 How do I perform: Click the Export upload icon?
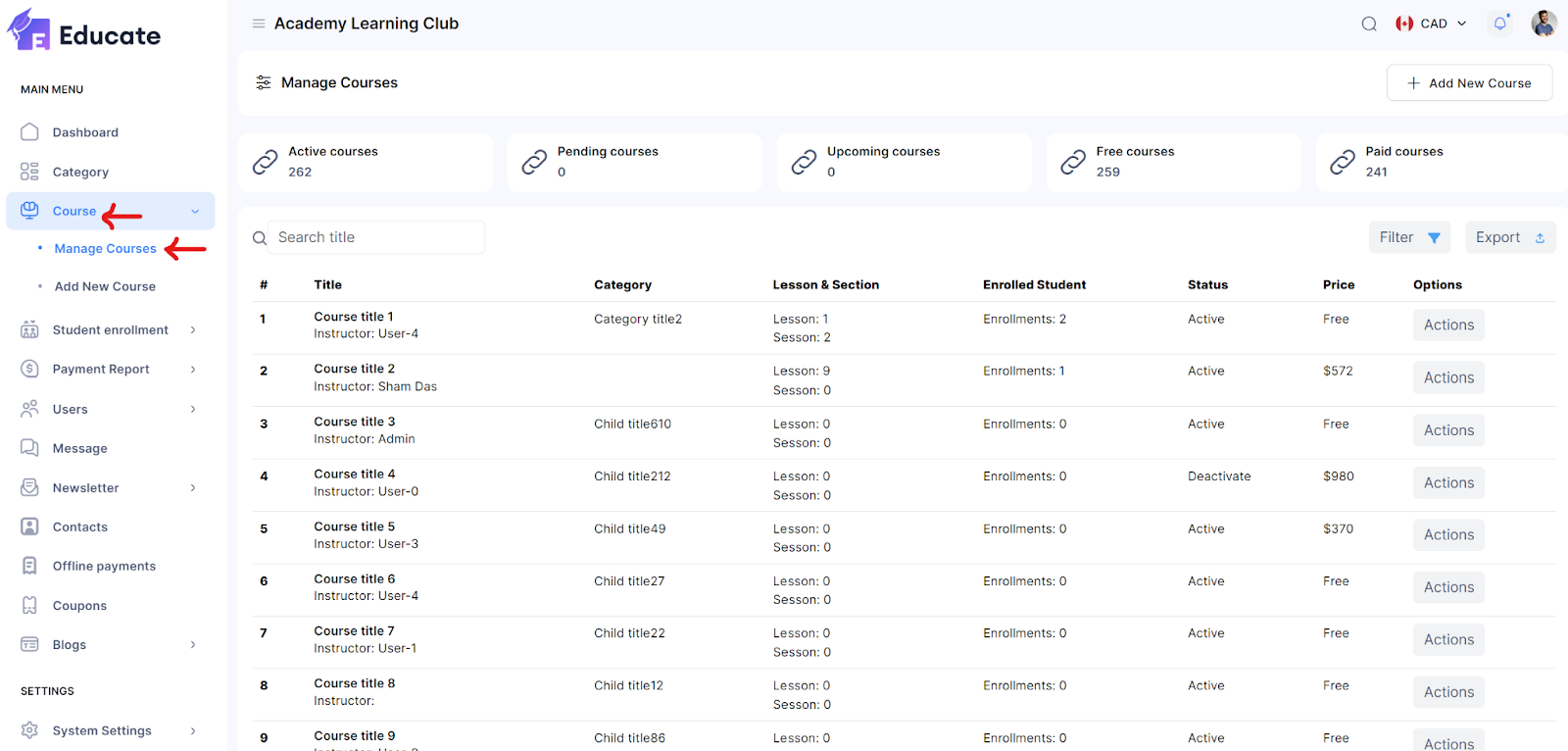pyautogui.click(x=1540, y=238)
